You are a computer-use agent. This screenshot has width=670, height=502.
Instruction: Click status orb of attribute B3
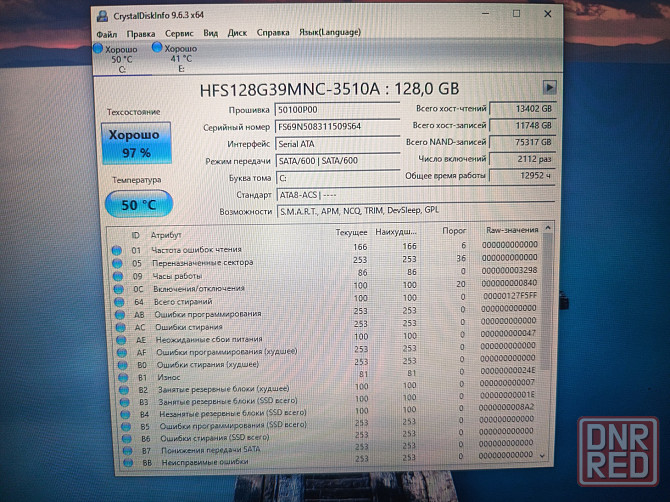pyautogui.click(x=124, y=402)
